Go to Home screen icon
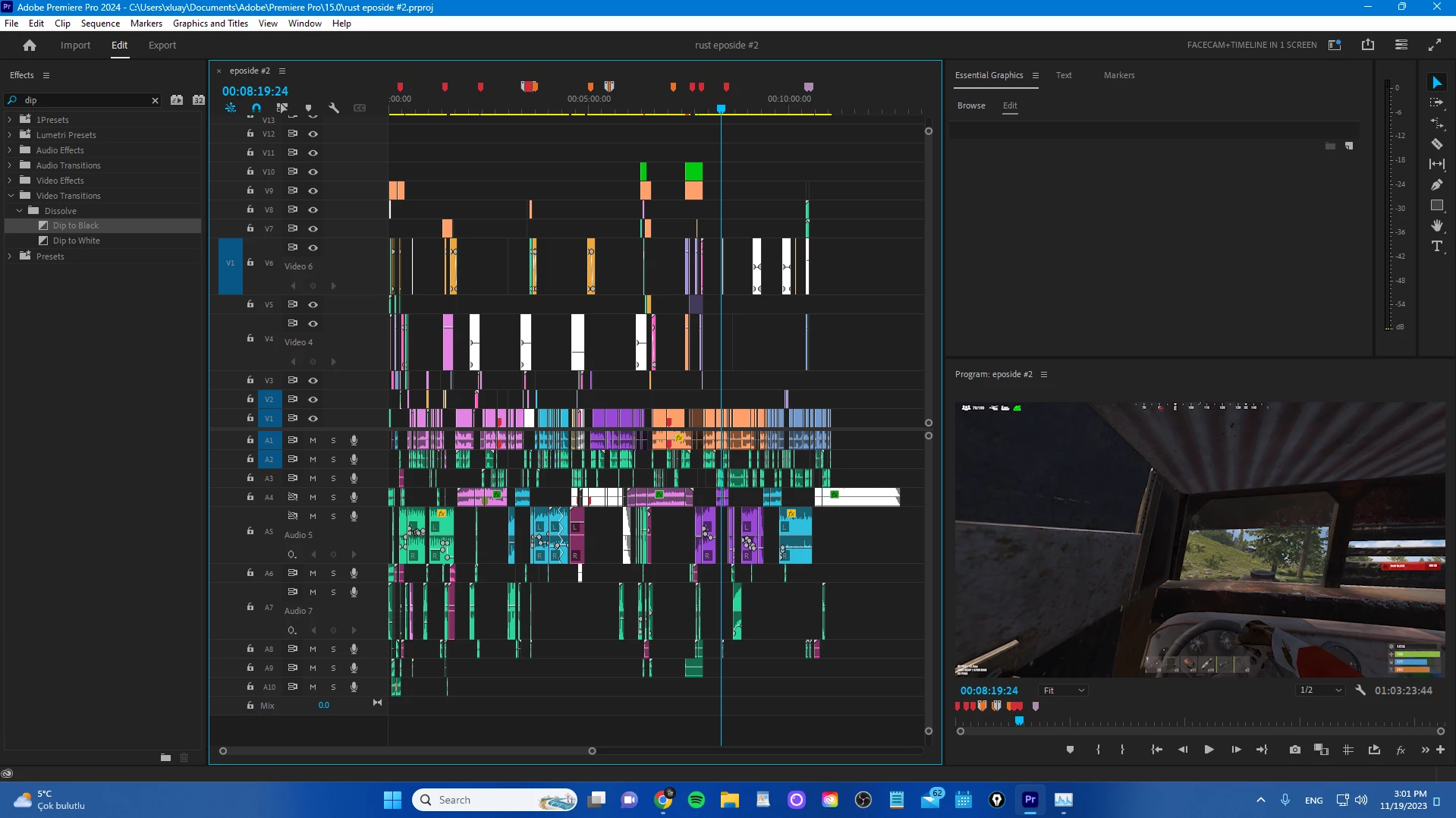 30,46
